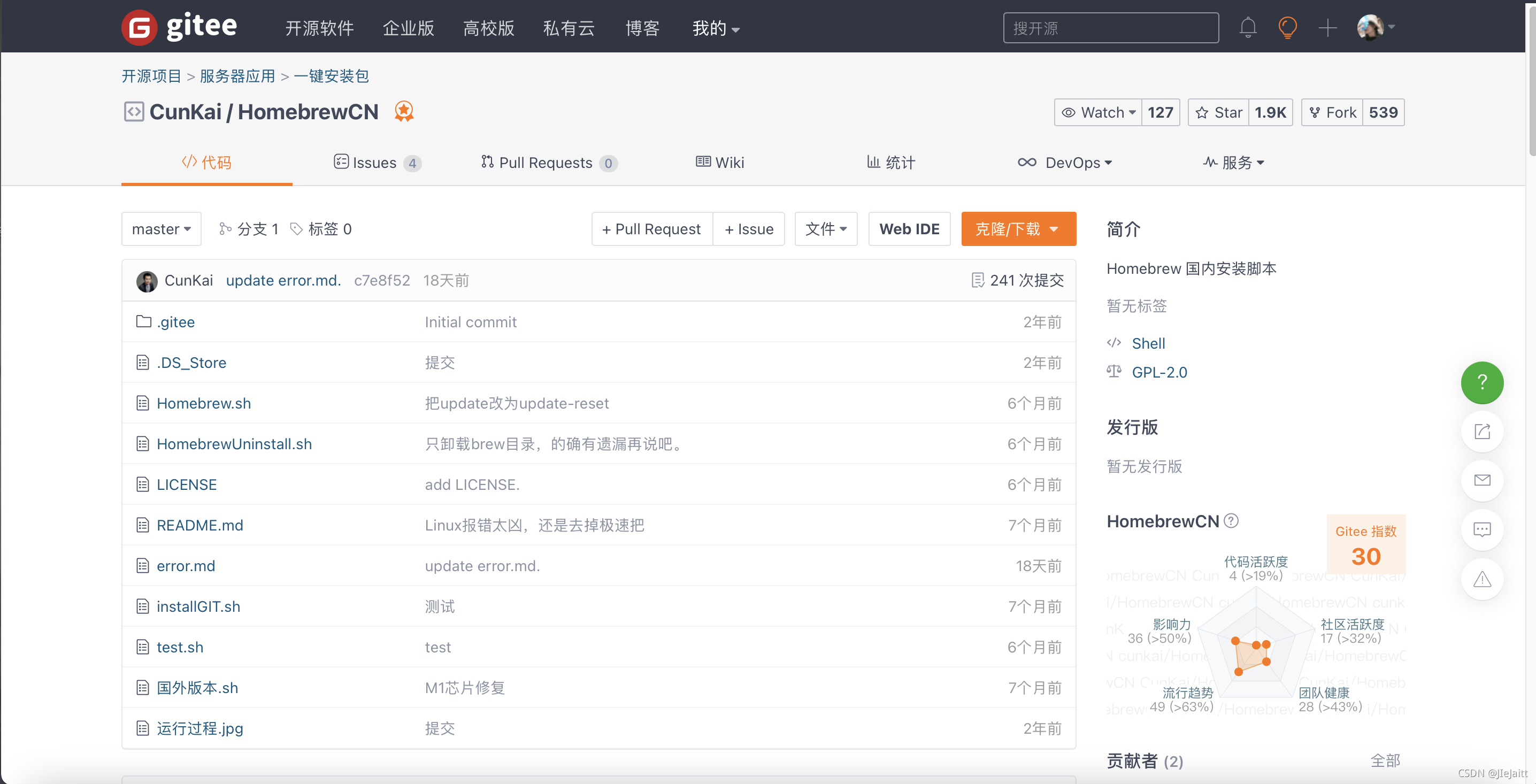The image size is (1536, 784).
Task: Click the 1.9K stars count
Action: pos(1271,112)
